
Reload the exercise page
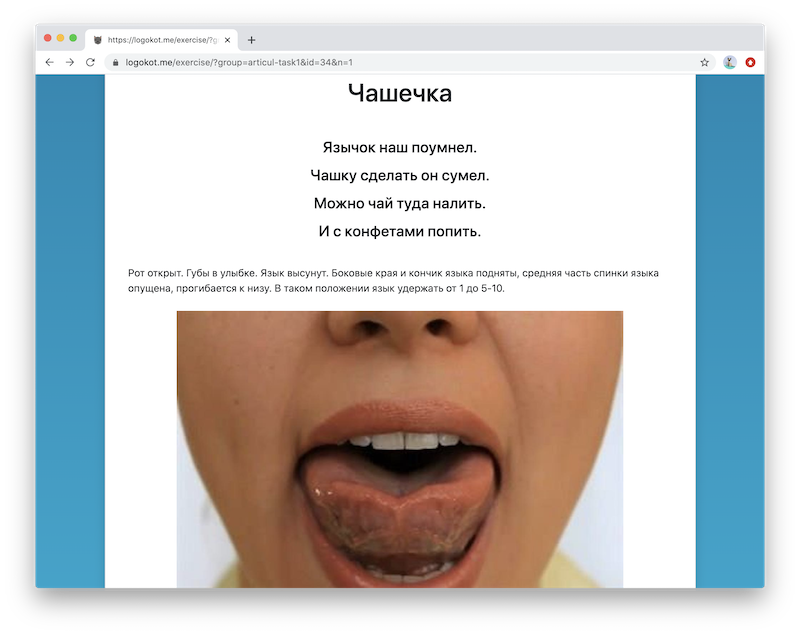pyautogui.click(x=91, y=61)
